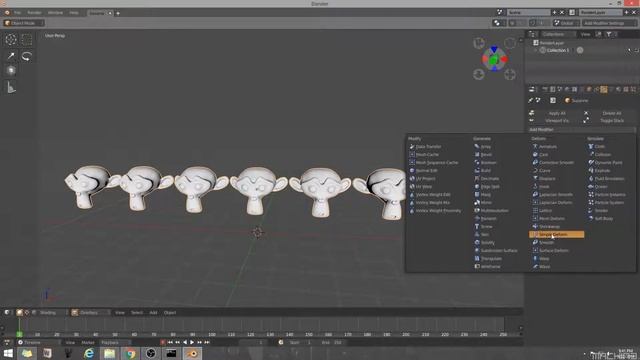Screen dimensions: 640x360
Task: Click Toggle Stack button
Action: pos(611,121)
